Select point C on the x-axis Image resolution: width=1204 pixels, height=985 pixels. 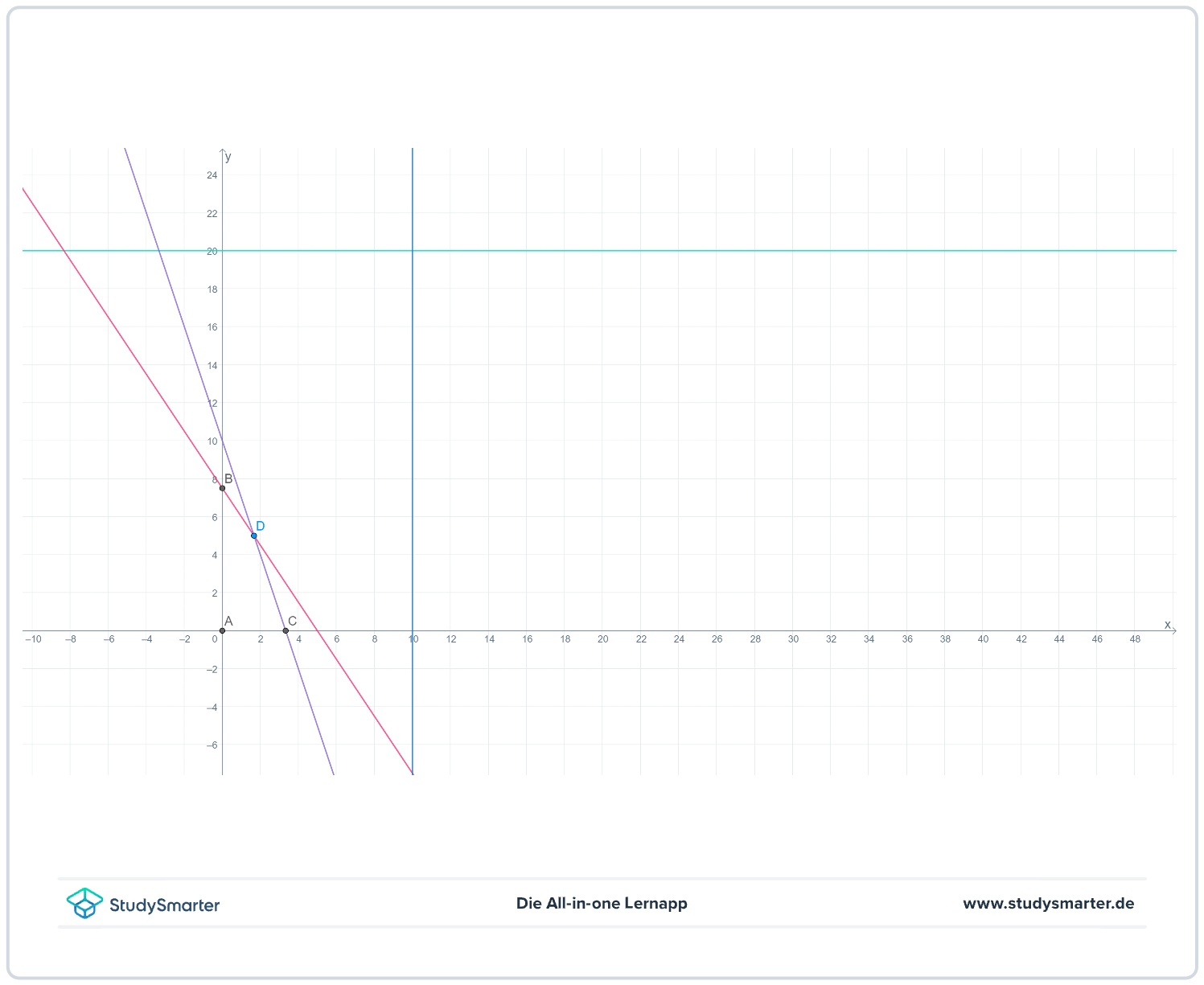[x=286, y=630]
